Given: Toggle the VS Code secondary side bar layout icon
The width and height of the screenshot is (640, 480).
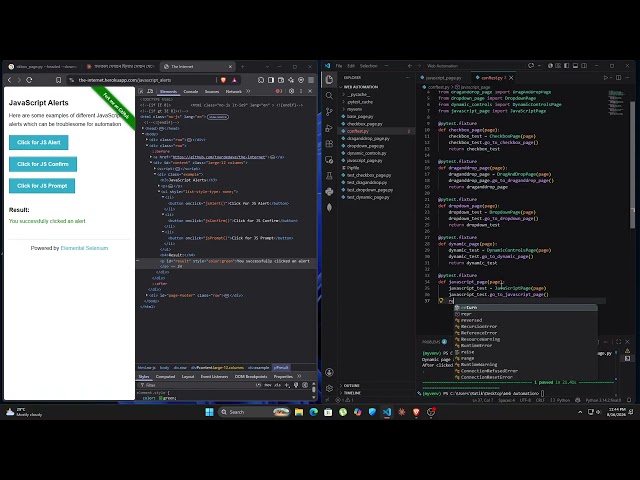Looking at the screenshot, I should pyautogui.click(x=584, y=66).
